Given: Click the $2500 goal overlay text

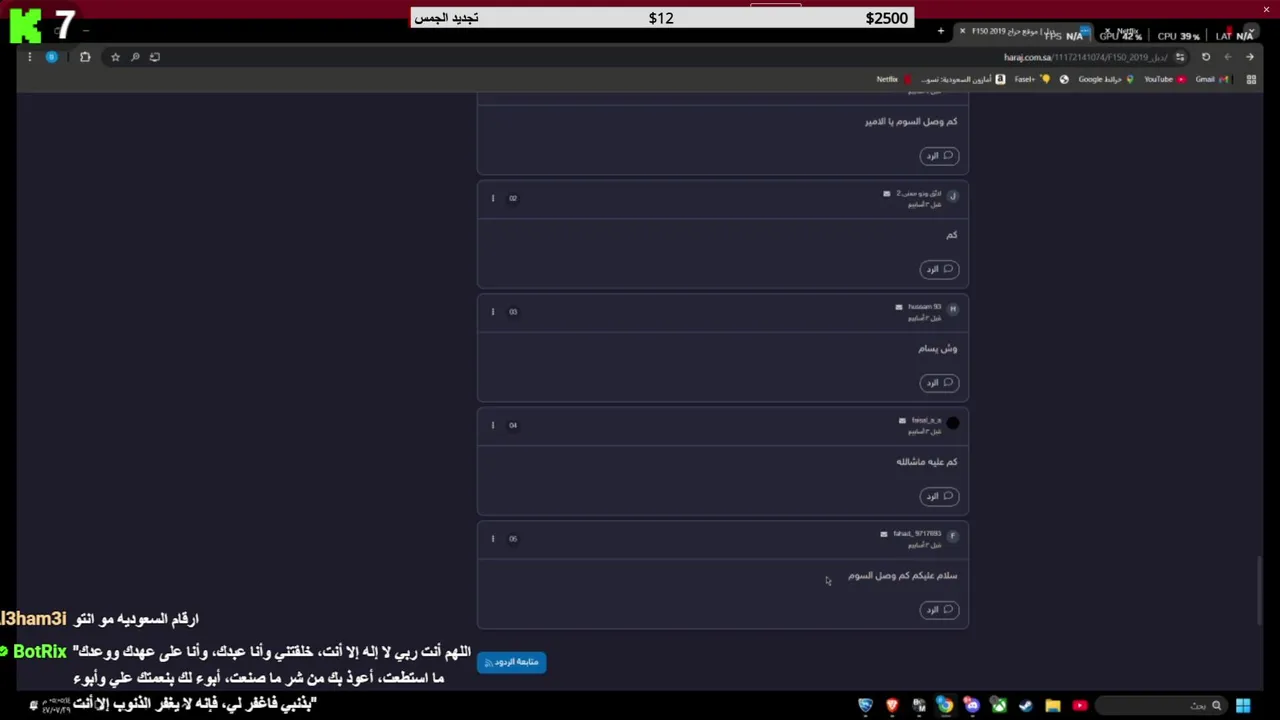Looking at the screenshot, I should point(886,18).
